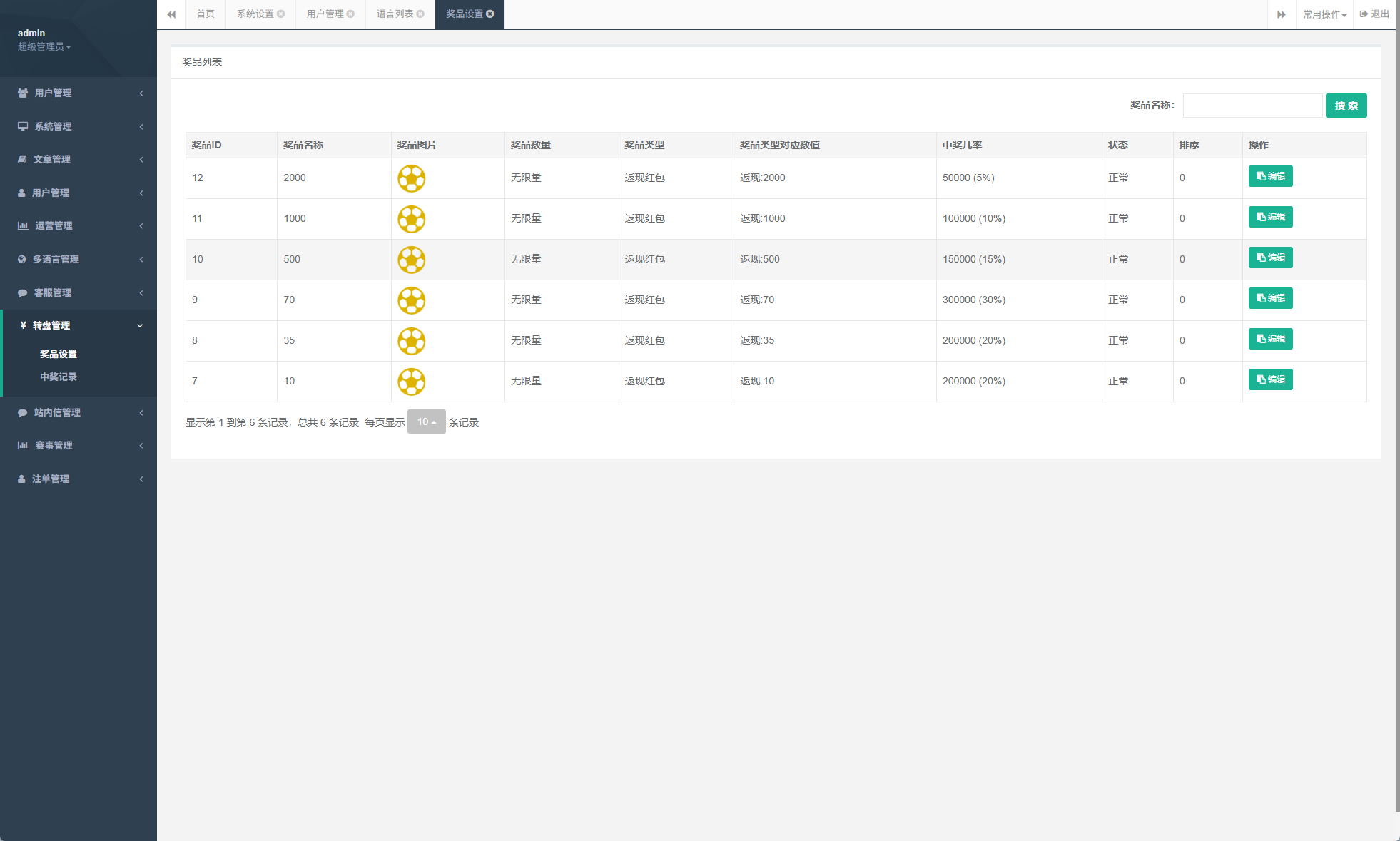Click the tabs scroll-left double arrow icon
The image size is (1400, 841).
tap(171, 14)
